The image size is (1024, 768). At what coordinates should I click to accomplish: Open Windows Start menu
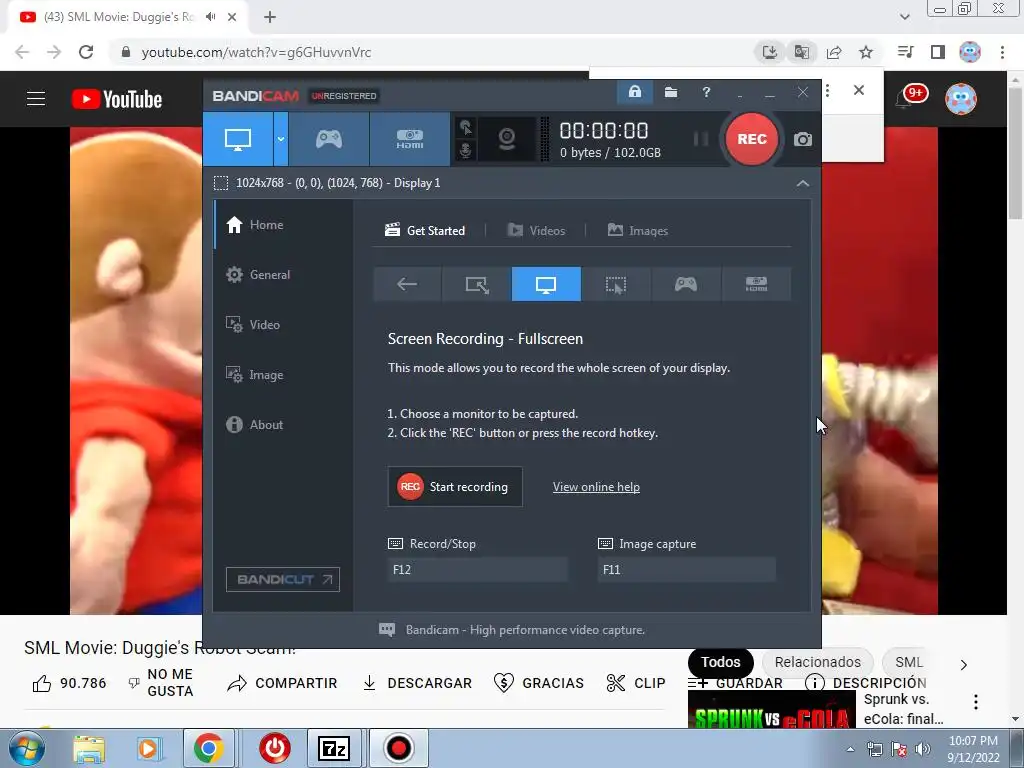[x=27, y=748]
